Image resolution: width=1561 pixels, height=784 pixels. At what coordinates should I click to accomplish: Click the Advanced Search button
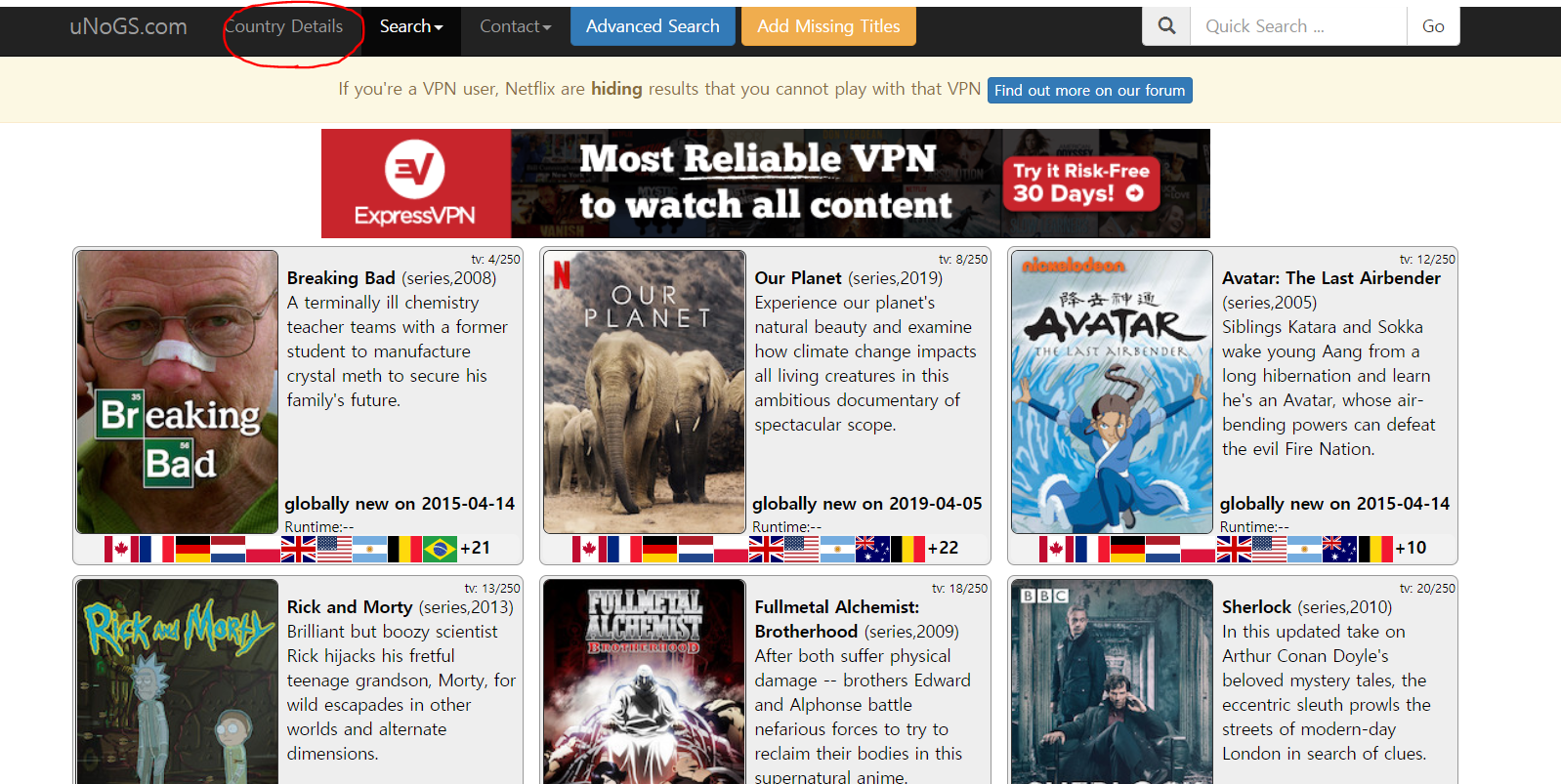point(653,26)
